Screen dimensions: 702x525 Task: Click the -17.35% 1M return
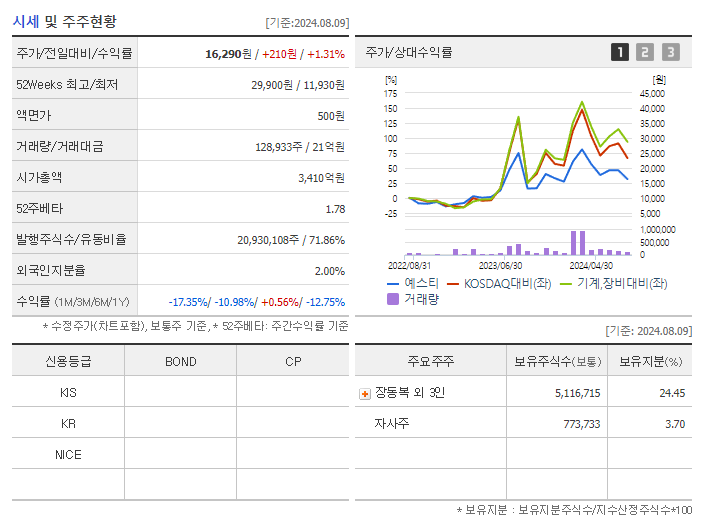click(x=188, y=302)
